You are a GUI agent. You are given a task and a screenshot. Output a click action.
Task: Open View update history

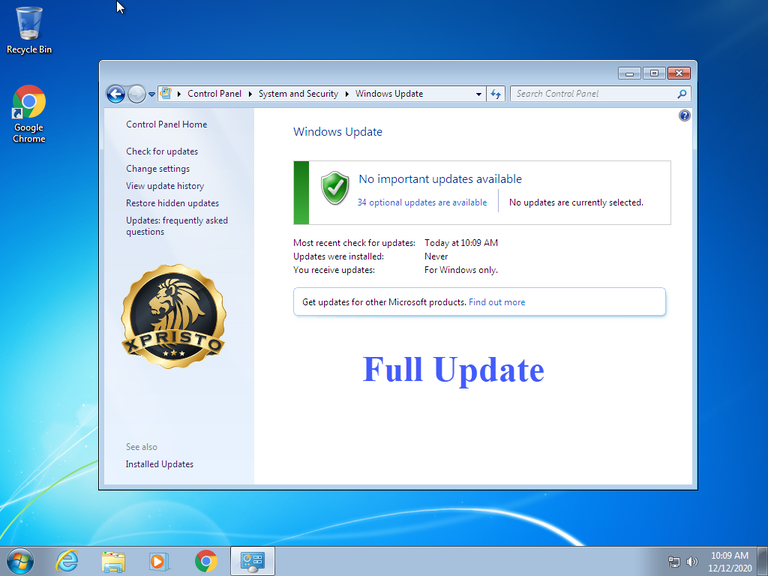[x=165, y=186]
